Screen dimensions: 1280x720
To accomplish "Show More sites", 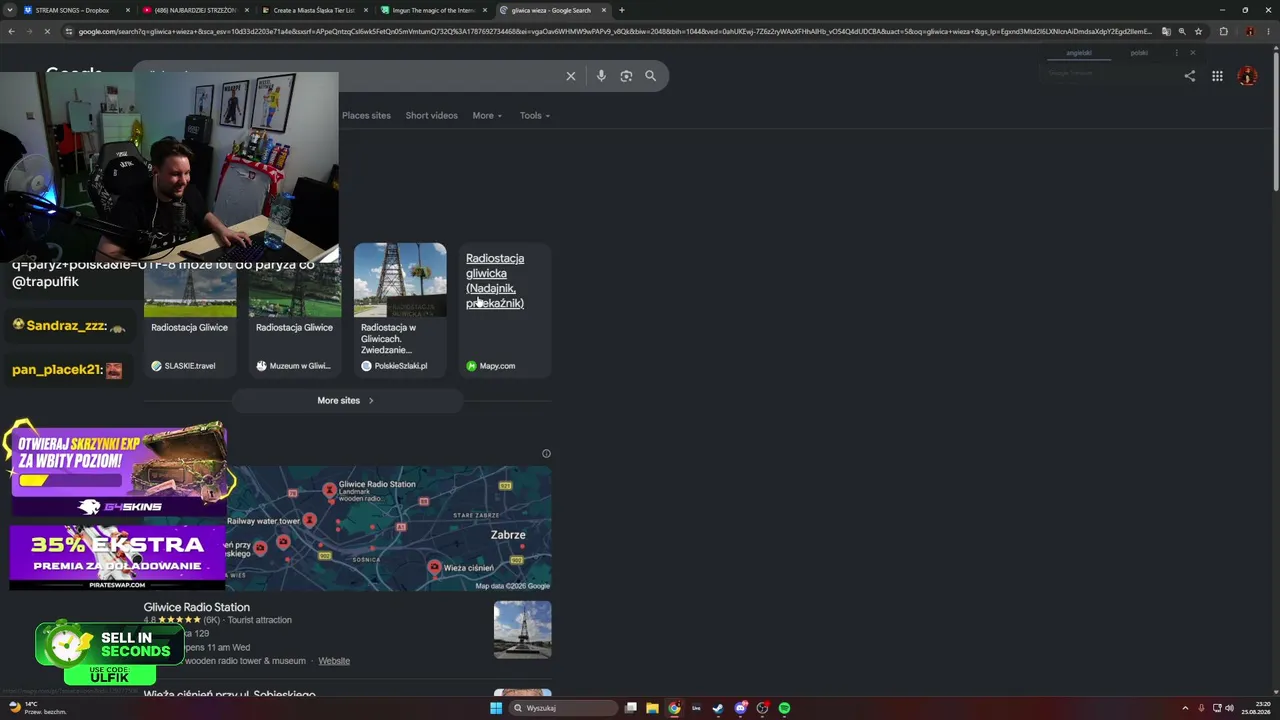I will 346,401.
